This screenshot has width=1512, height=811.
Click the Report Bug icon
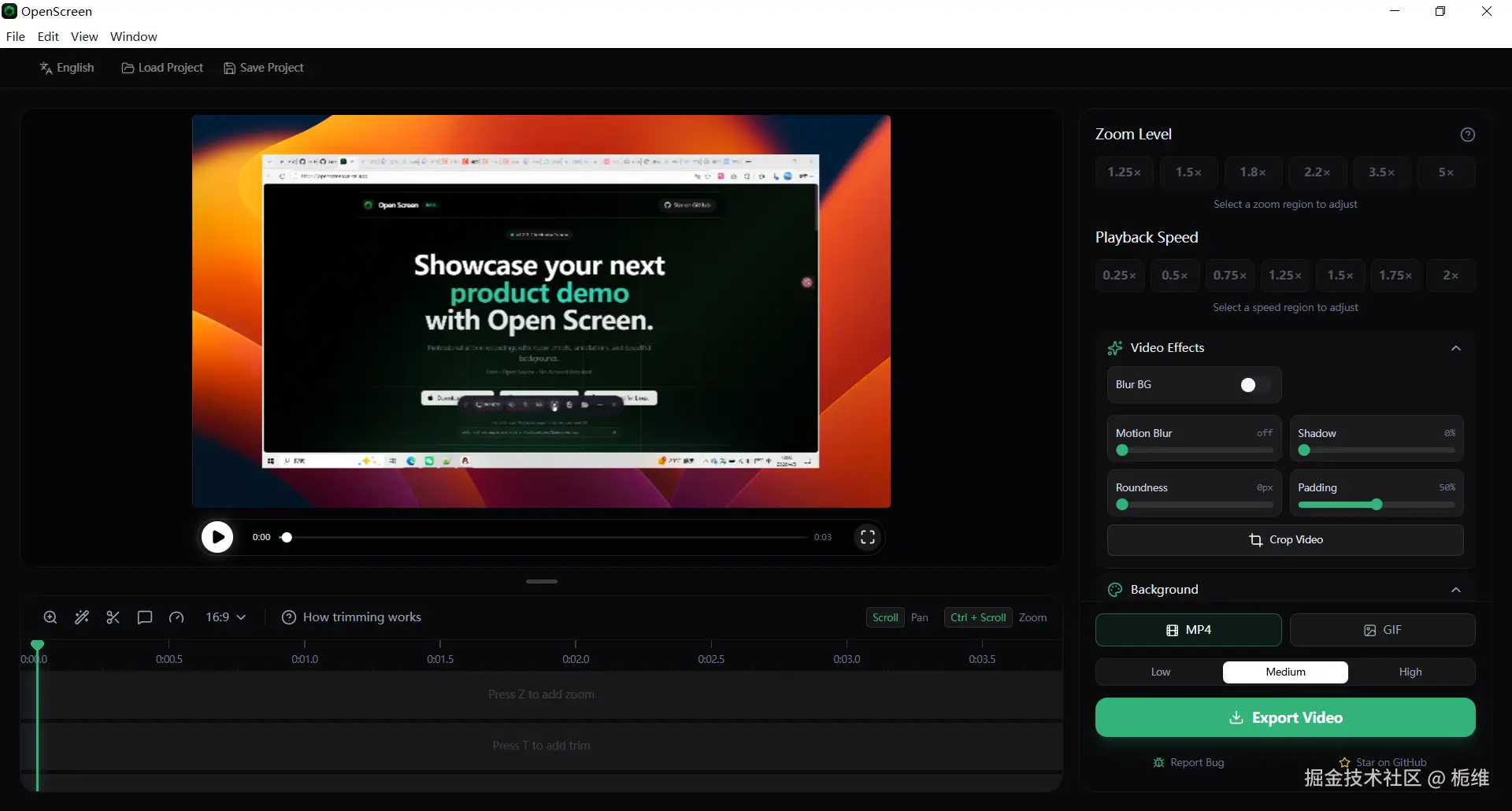pos(1158,762)
